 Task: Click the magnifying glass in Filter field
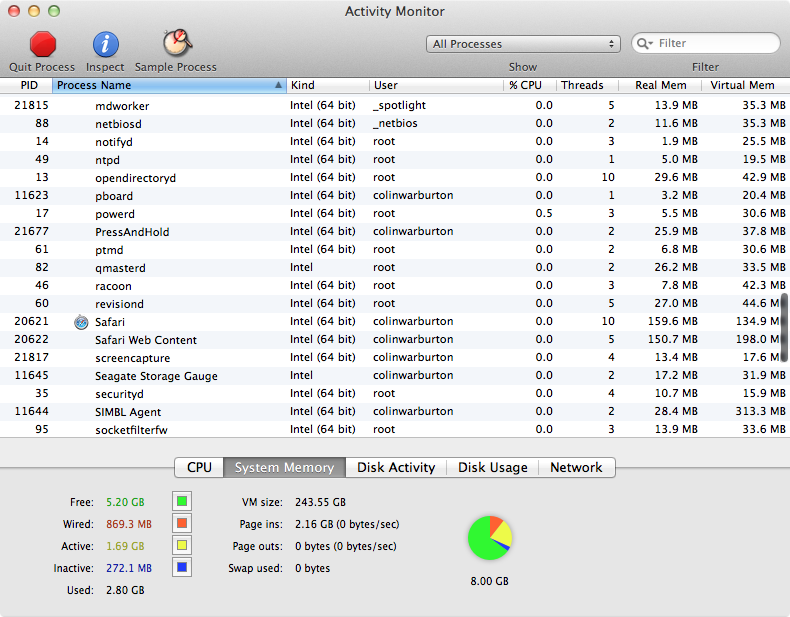point(644,43)
